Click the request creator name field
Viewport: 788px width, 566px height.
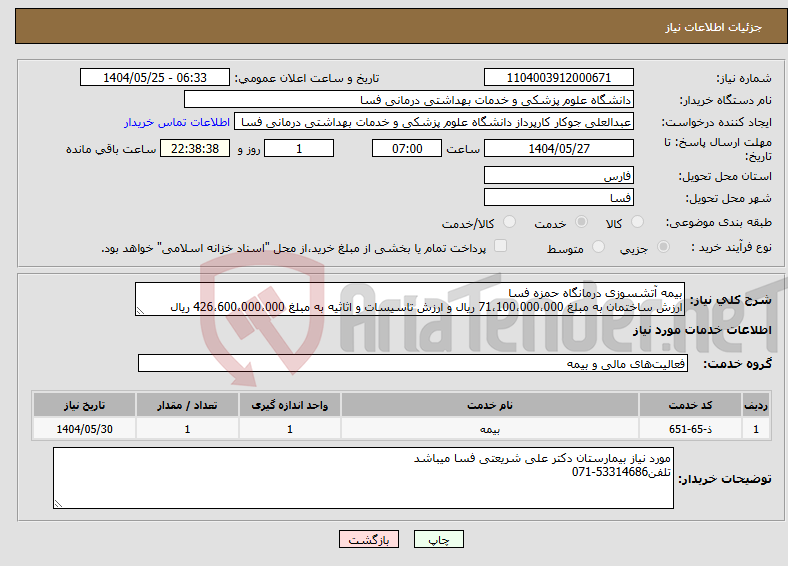pos(434,122)
